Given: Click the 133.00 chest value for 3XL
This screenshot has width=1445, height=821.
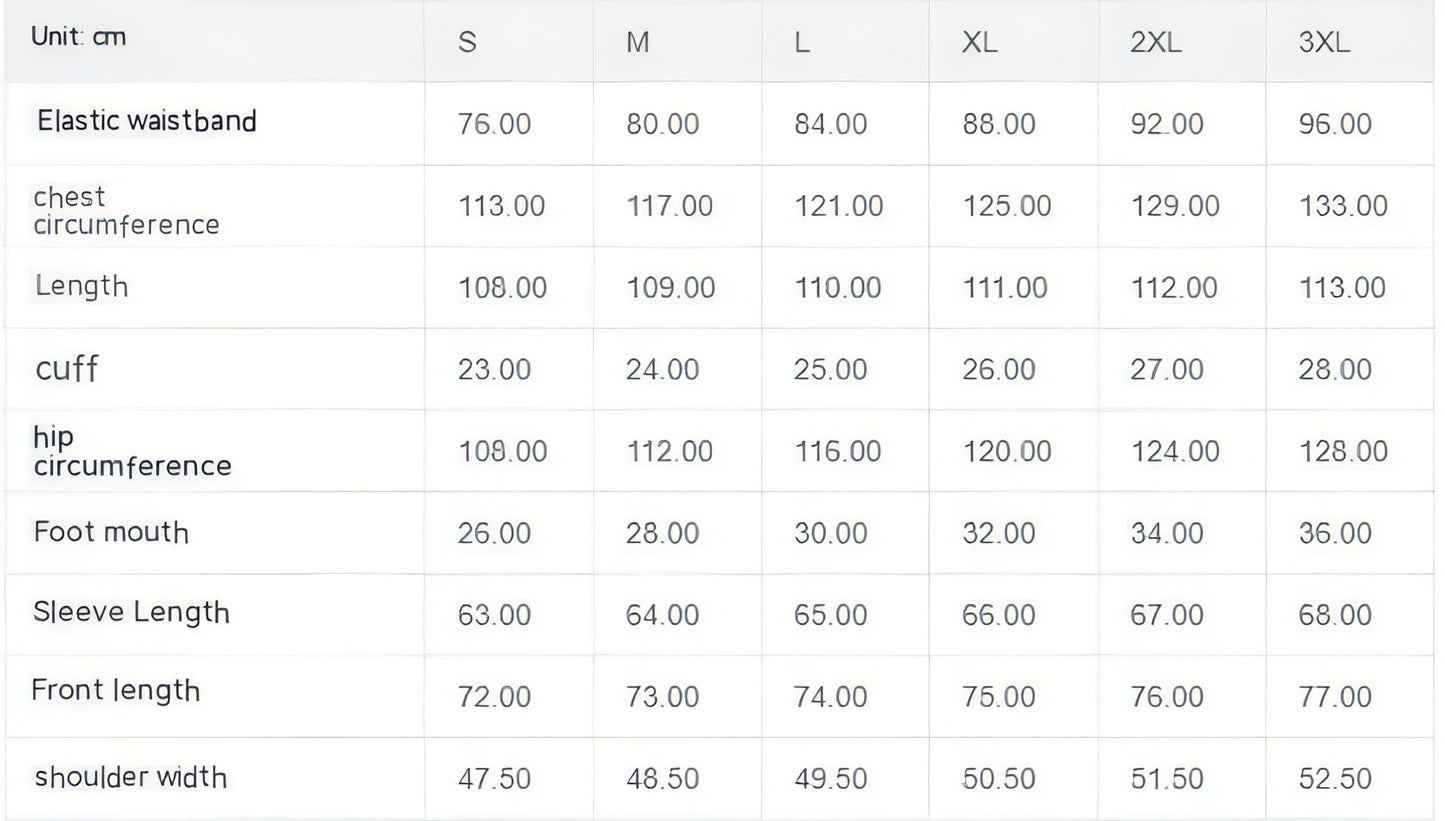Looking at the screenshot, I should tap(1343, 206).
